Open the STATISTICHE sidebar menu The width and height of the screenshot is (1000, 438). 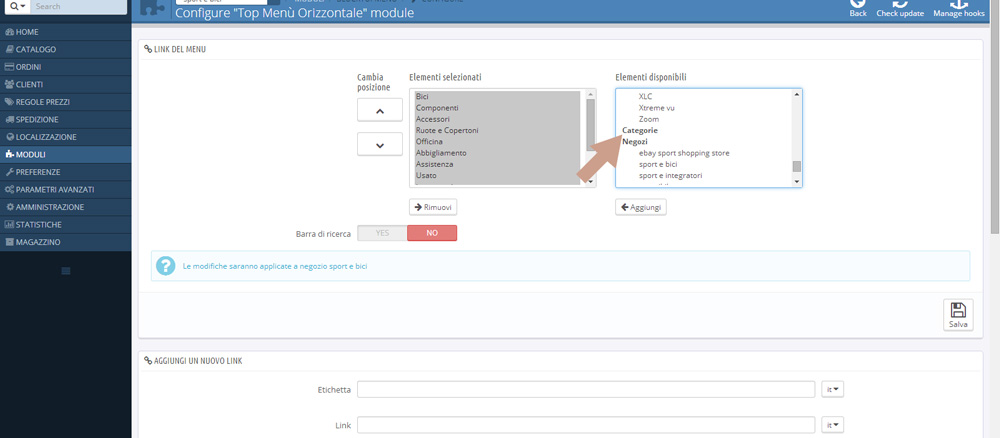(x=66, y=224)
